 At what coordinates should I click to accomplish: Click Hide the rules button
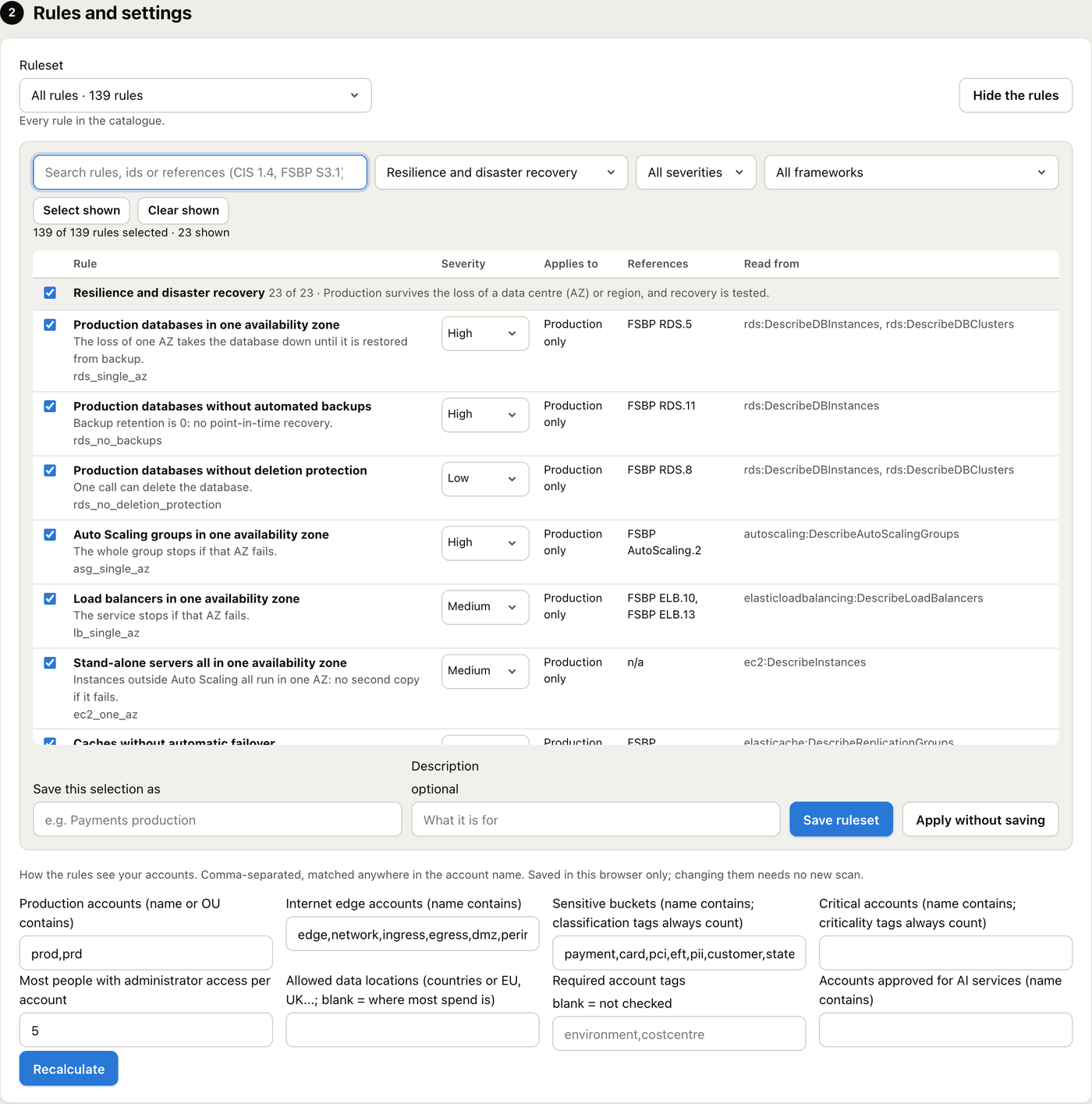(1016, 95)
